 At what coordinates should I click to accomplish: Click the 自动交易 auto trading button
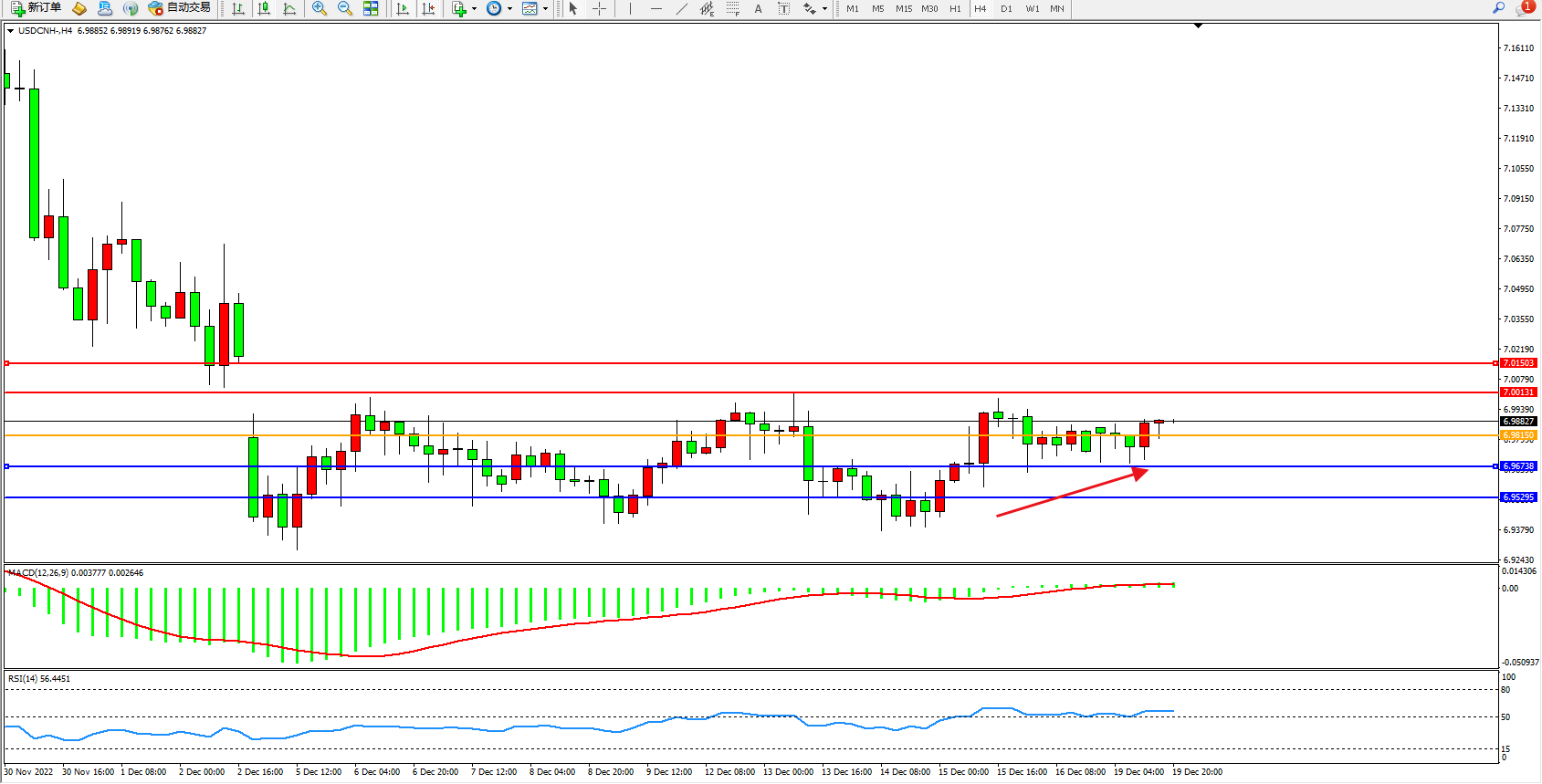[180, 8]
